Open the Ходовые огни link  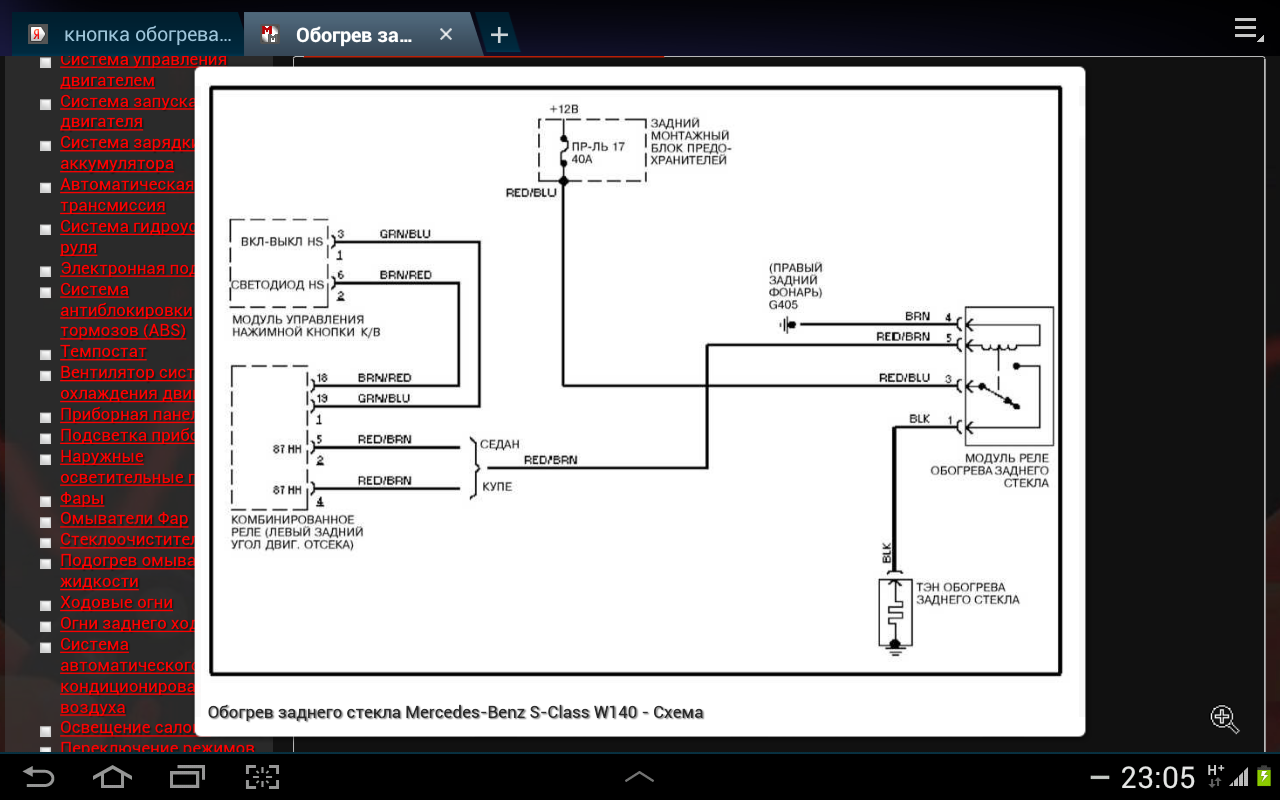(116, 602)
